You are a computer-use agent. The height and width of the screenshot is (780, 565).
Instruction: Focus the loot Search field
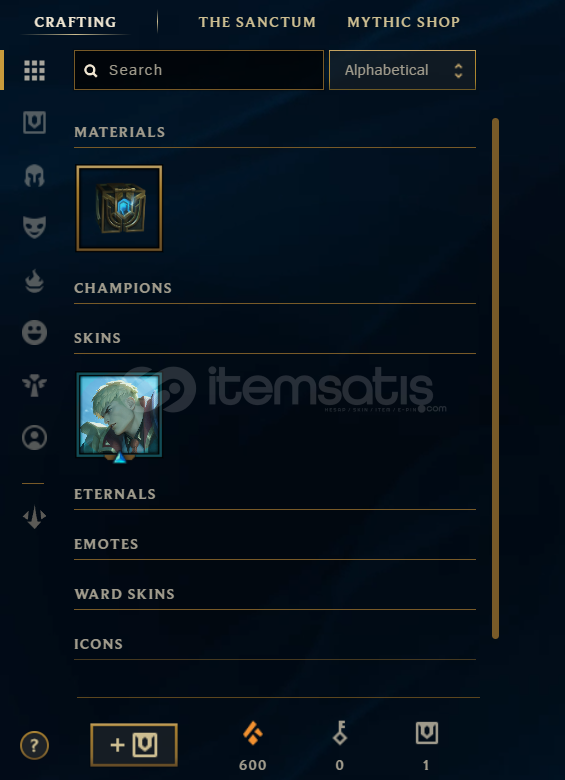click(199, 70)
